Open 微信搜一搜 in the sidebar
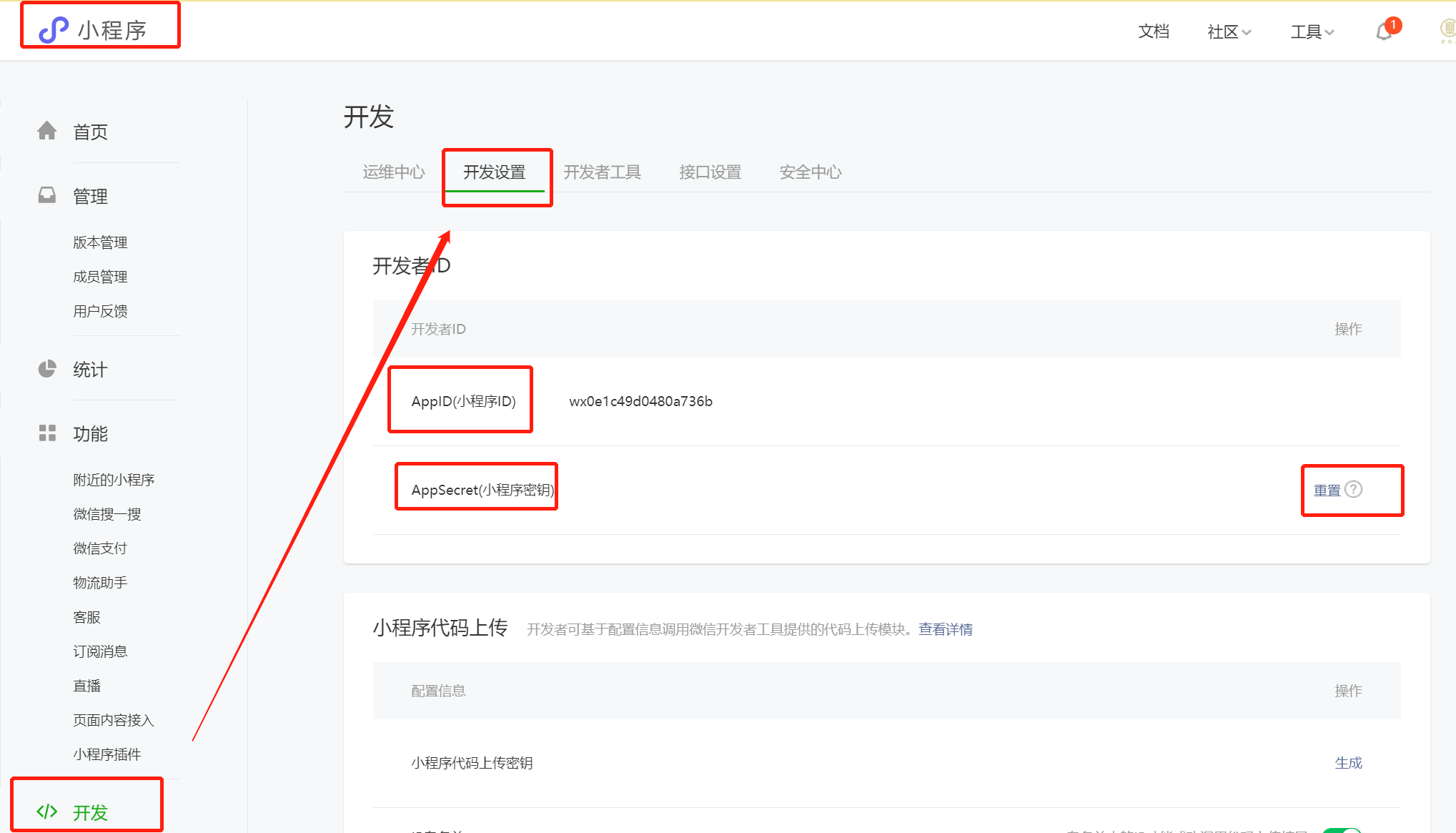Screen dimensions: 1456x833 coord(107,514)
